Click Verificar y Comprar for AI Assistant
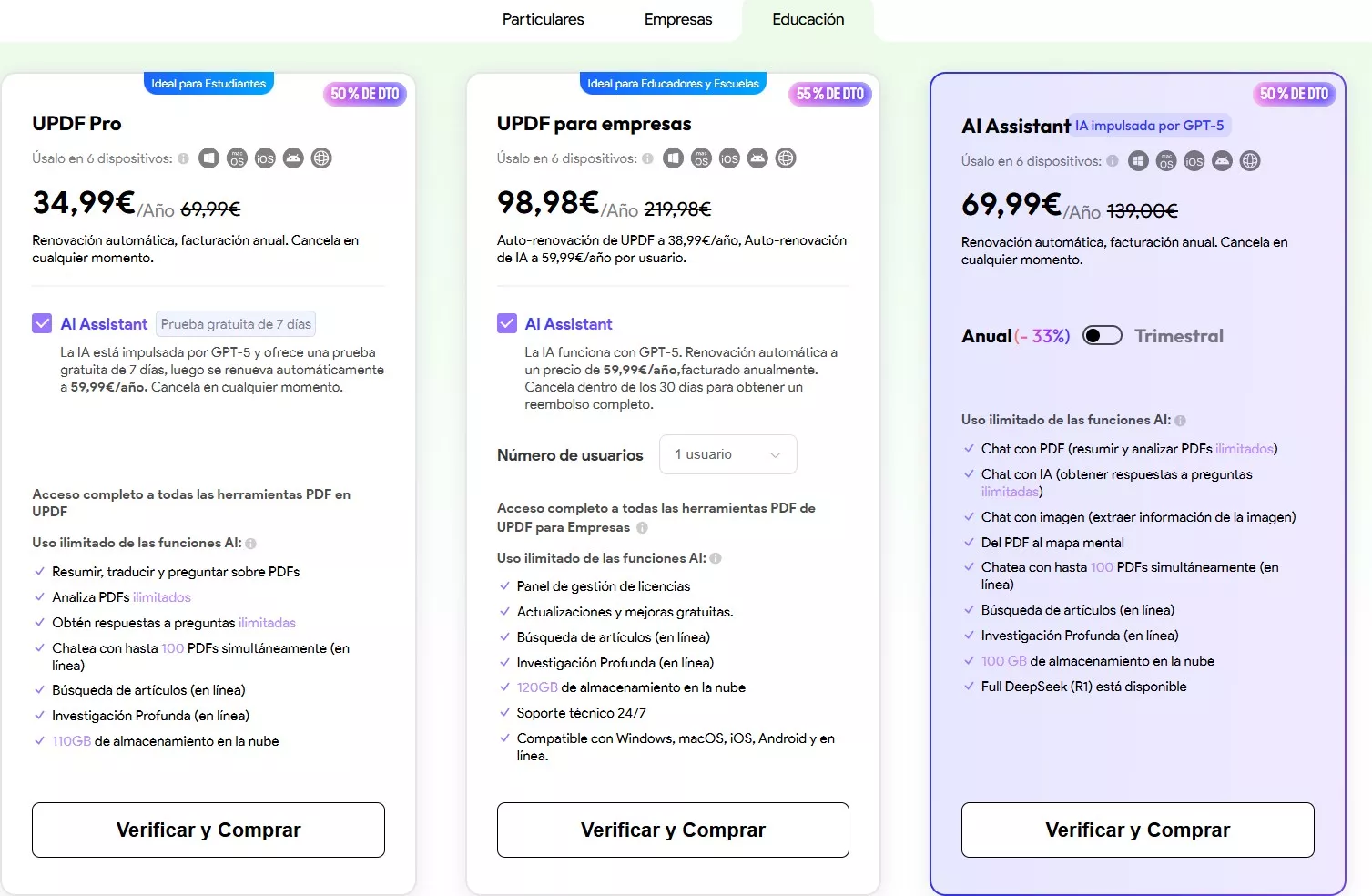 coord(1137,830)
